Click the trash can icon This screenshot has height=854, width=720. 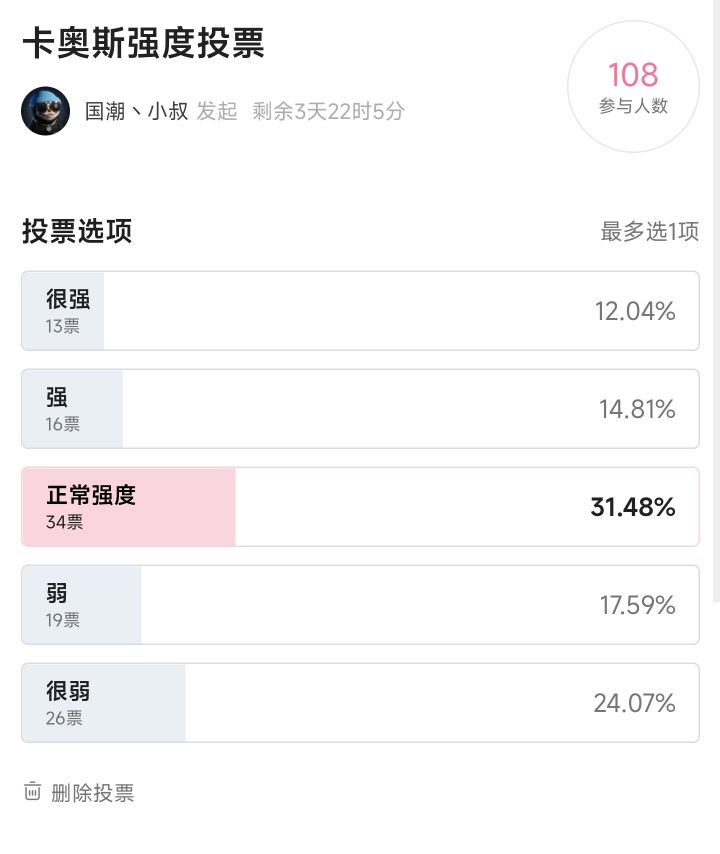[33, 792]
